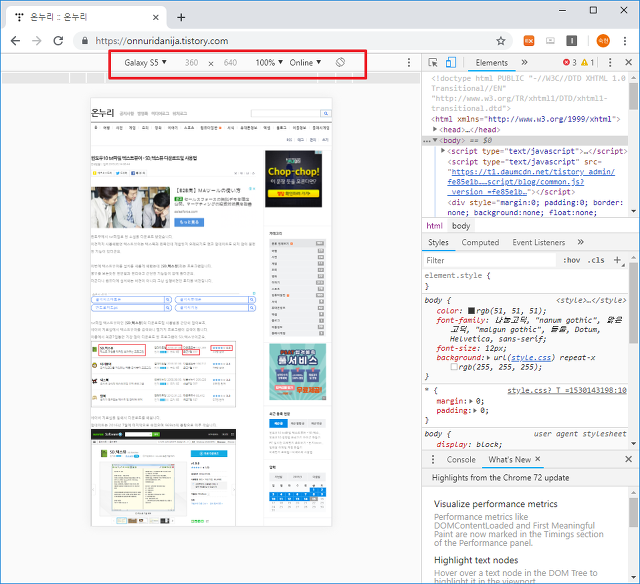This screenshot has width=640, height=584.
Task: Select html in the breadcrumb
Action: 434,226
